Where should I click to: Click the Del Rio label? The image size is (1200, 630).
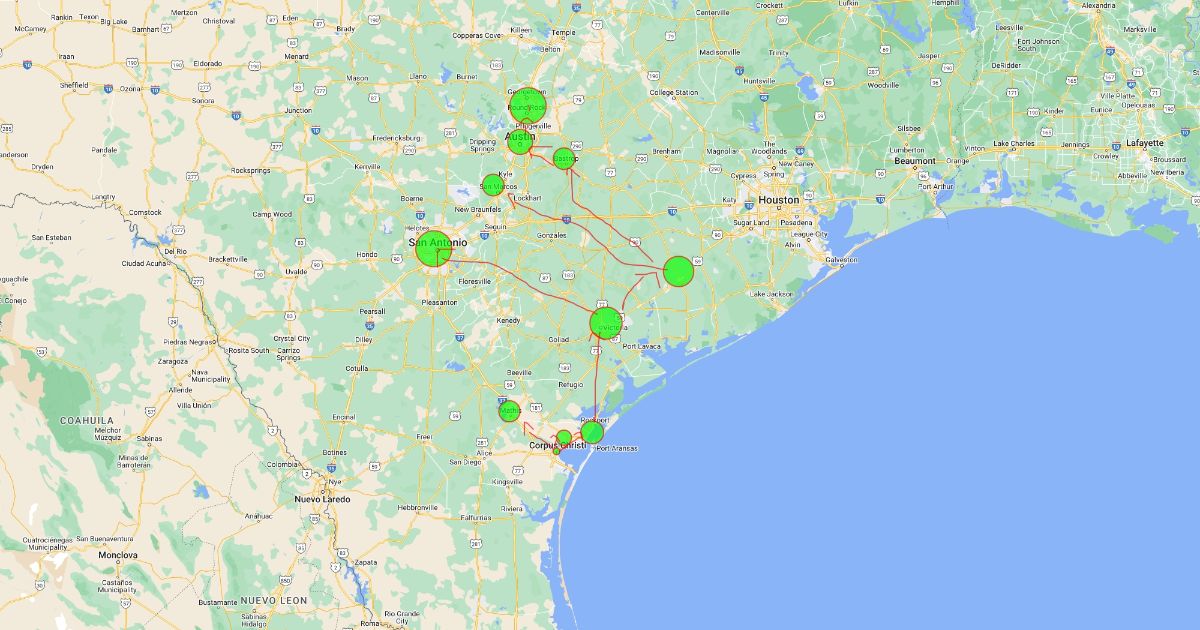point(176,251)
